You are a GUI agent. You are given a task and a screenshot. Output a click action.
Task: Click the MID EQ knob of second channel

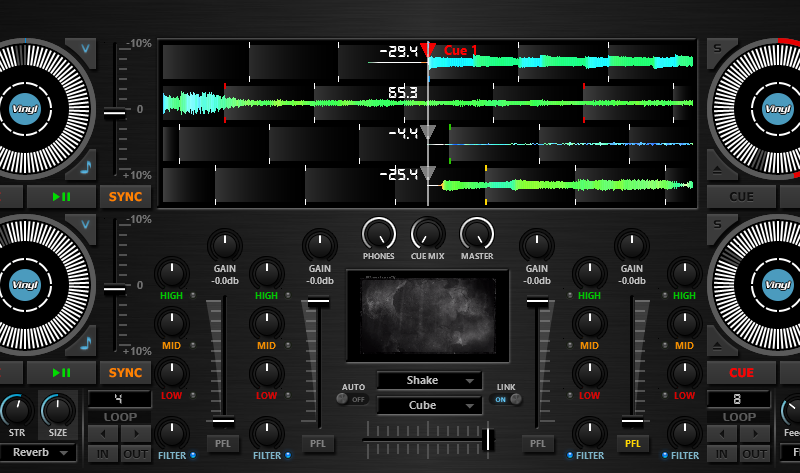click(x=266, y=323)
